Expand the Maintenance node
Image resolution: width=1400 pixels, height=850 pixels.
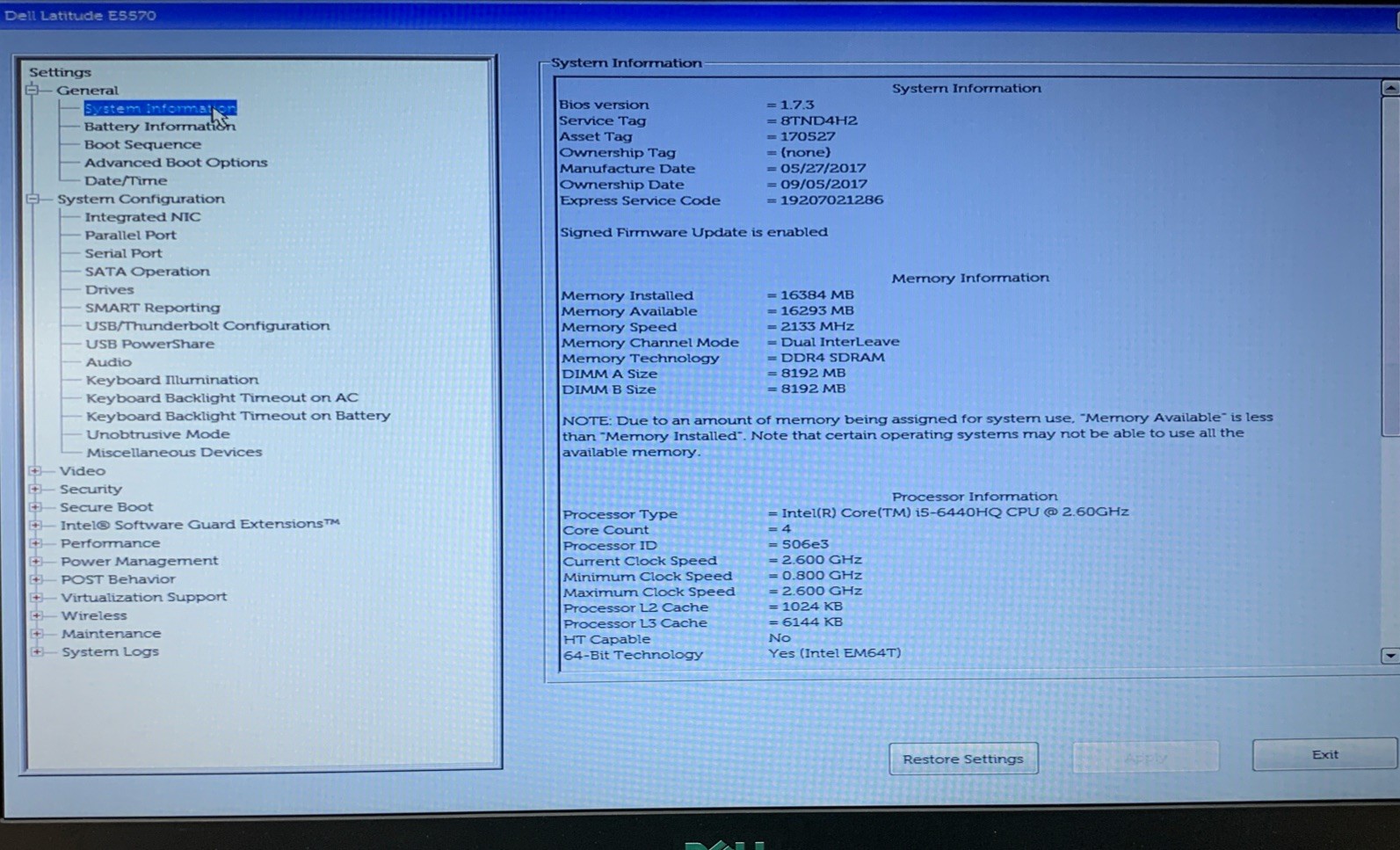[37, 633]
